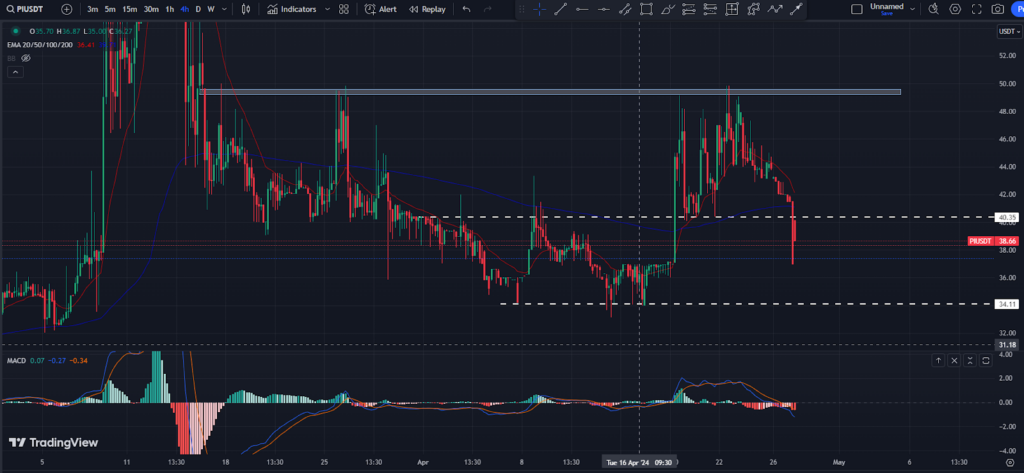Viewport: 1024px width, 473px height.
Task: Click the Tue 16 Apr '24 date label
Action: tap(638, 462)
